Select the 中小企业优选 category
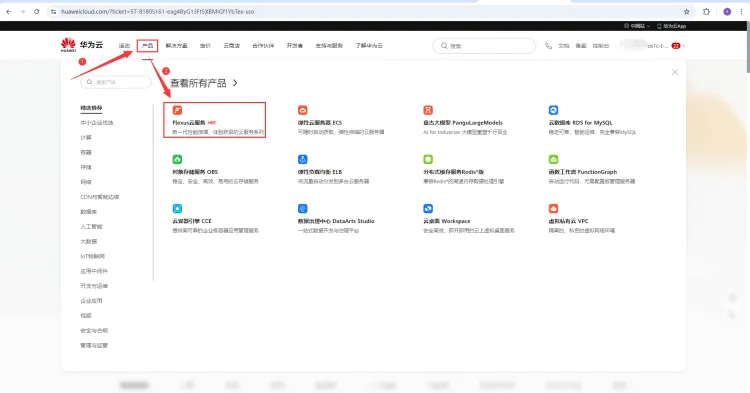Image resolution: width=750 pixels, height=393 pixels. point(97,123)
